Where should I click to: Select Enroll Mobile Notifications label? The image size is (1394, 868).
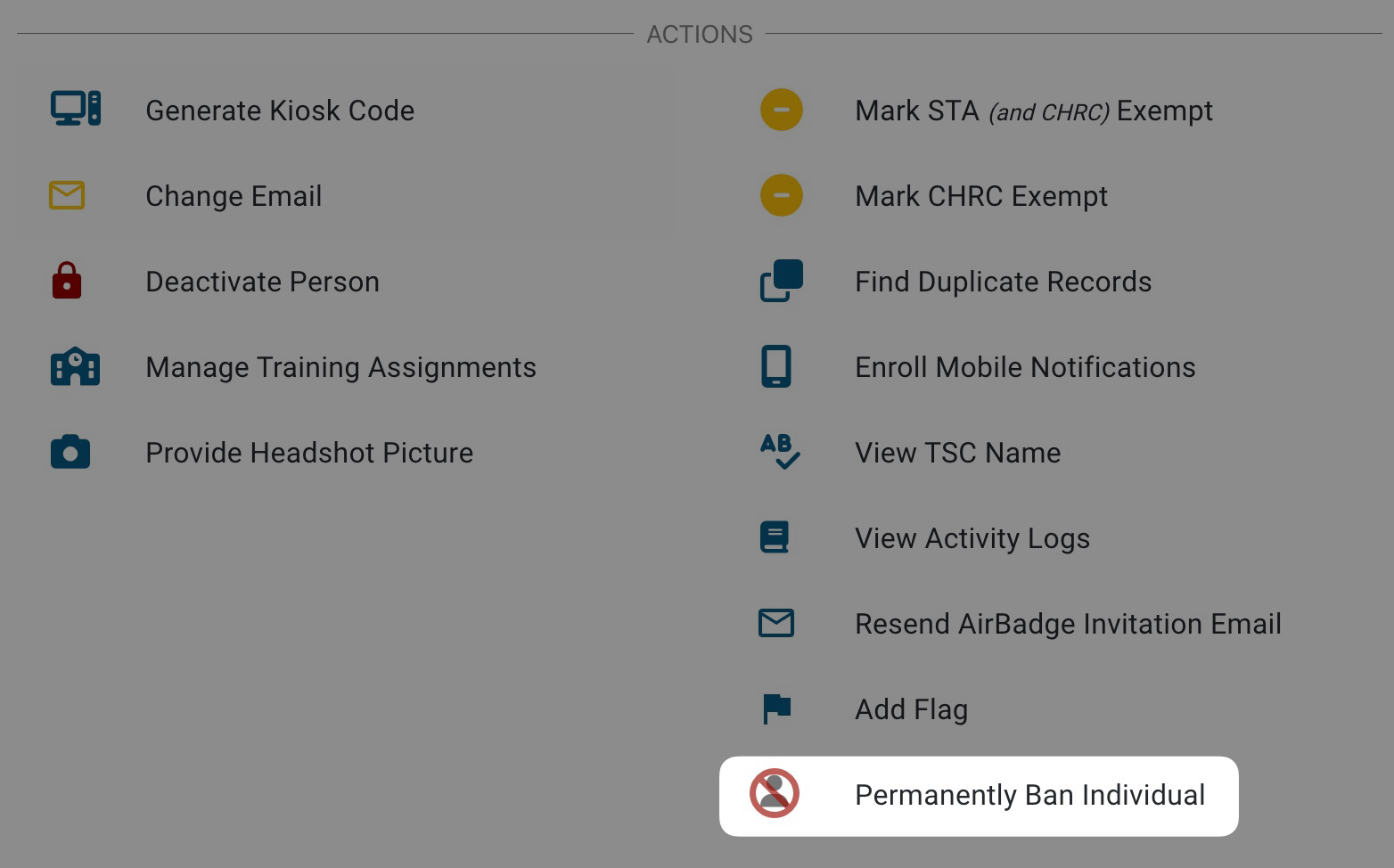(1025, 367)
